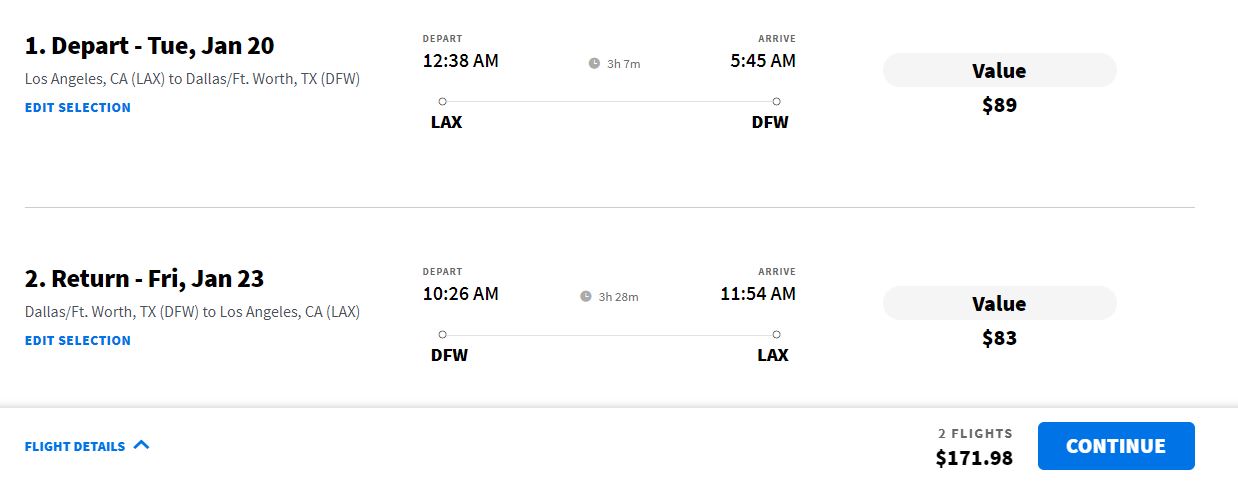Click the DFW destination circle marker on departing flight
The image size is (1238, 491).
776,101
